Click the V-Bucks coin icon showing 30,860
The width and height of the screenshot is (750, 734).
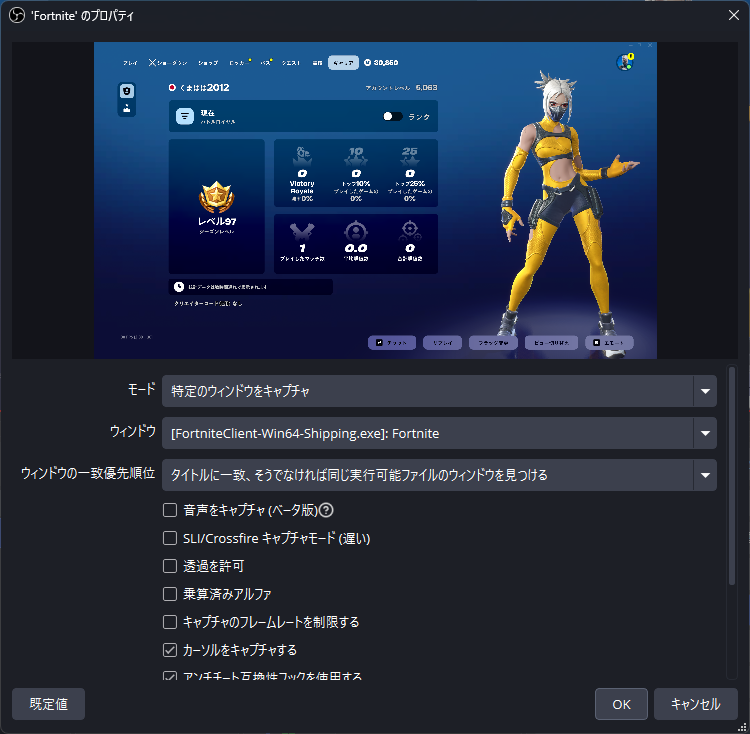click(x=367, y=63)
